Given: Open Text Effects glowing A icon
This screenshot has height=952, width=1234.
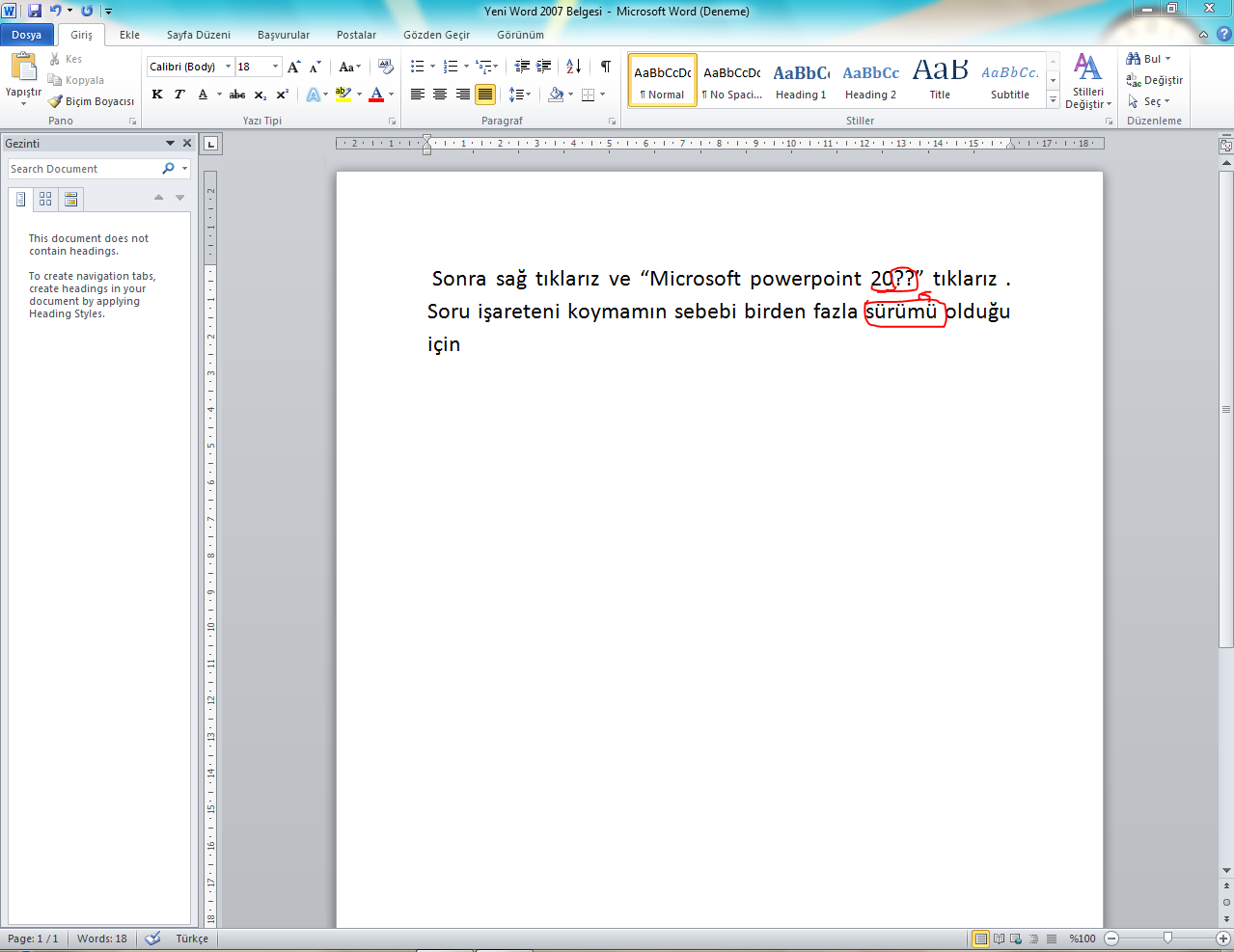Looking at the screenshot, I should pos(313,95).
